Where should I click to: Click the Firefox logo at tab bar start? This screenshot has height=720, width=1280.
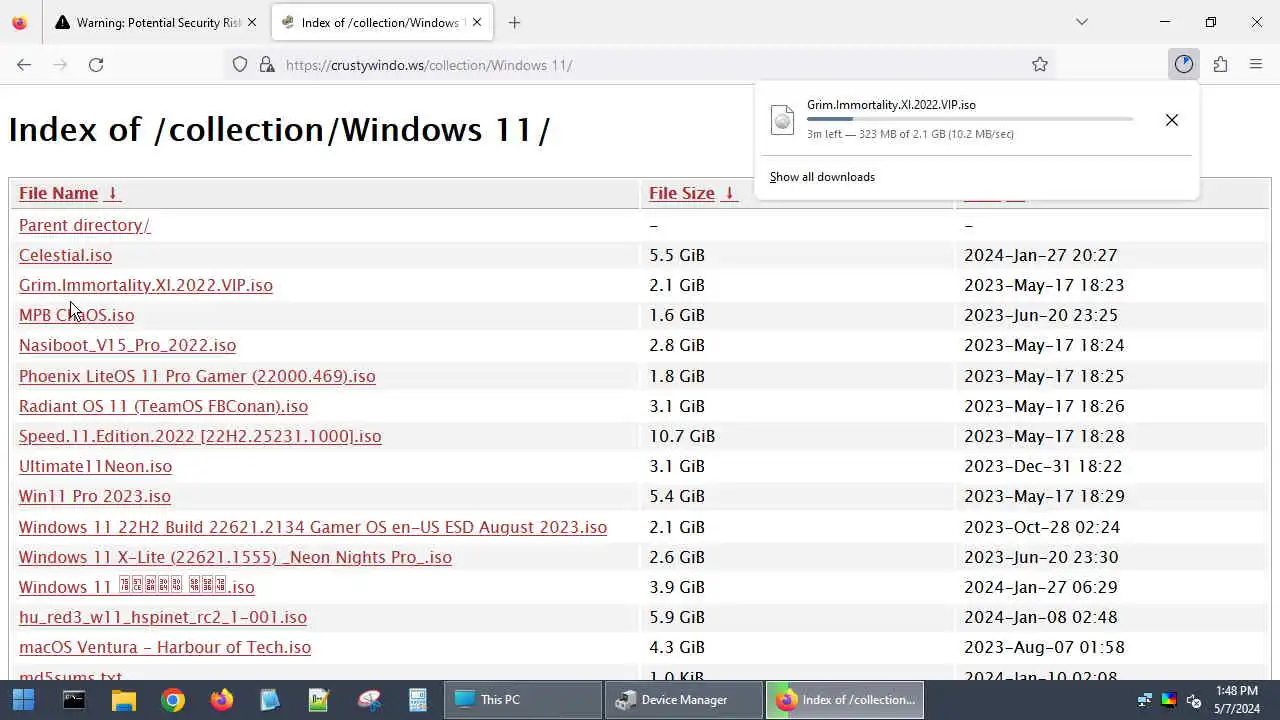(19, 22)
